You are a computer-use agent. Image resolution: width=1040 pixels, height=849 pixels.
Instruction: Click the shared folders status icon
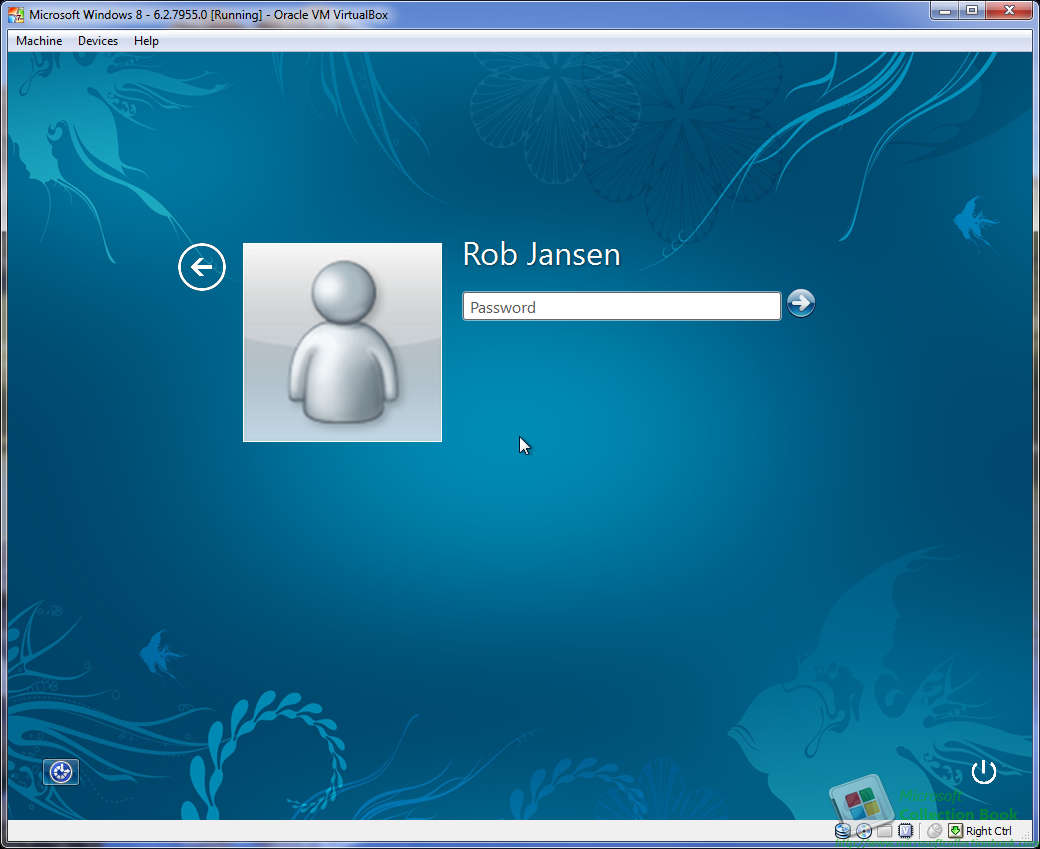coord(884,830)
